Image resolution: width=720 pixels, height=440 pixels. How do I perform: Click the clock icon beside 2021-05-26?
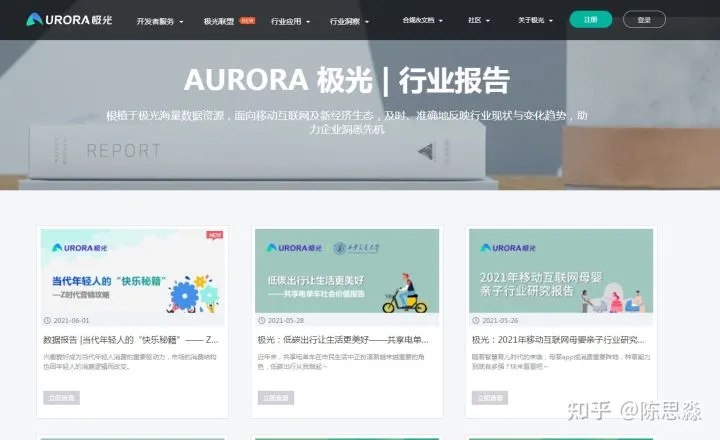pos(476,321)
